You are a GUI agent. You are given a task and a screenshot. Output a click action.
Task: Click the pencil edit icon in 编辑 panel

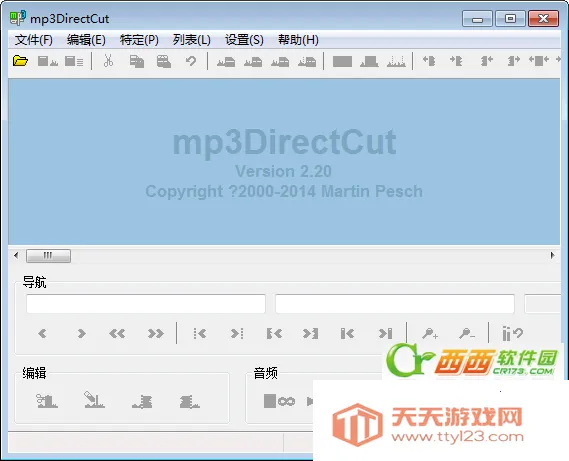[94, 400]
